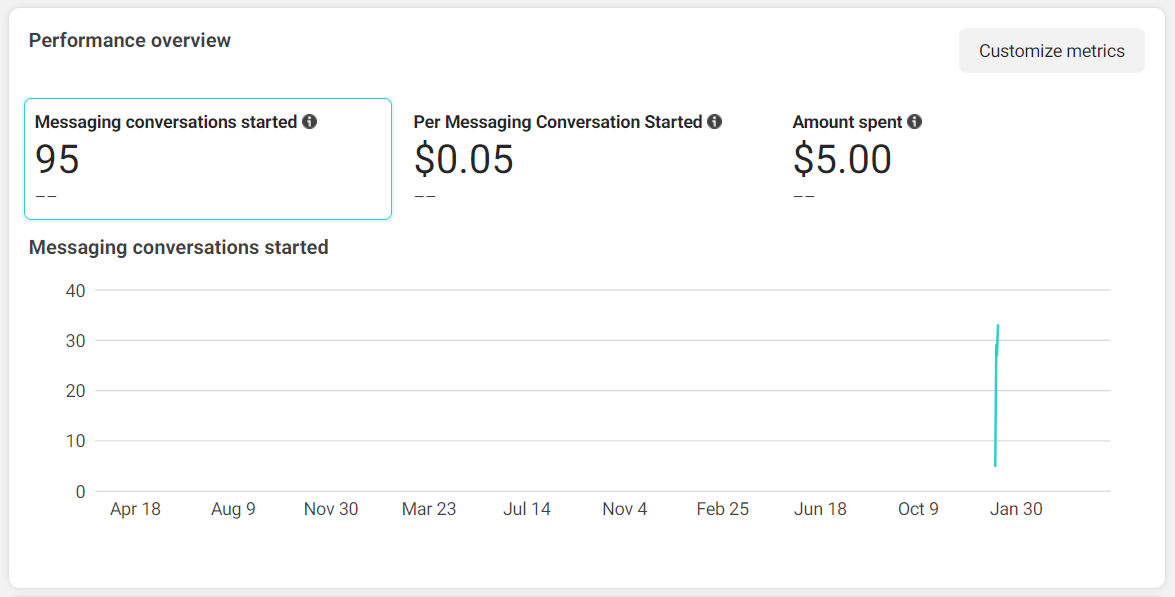Click the Mar 23 axis date label

pos(429,509)
